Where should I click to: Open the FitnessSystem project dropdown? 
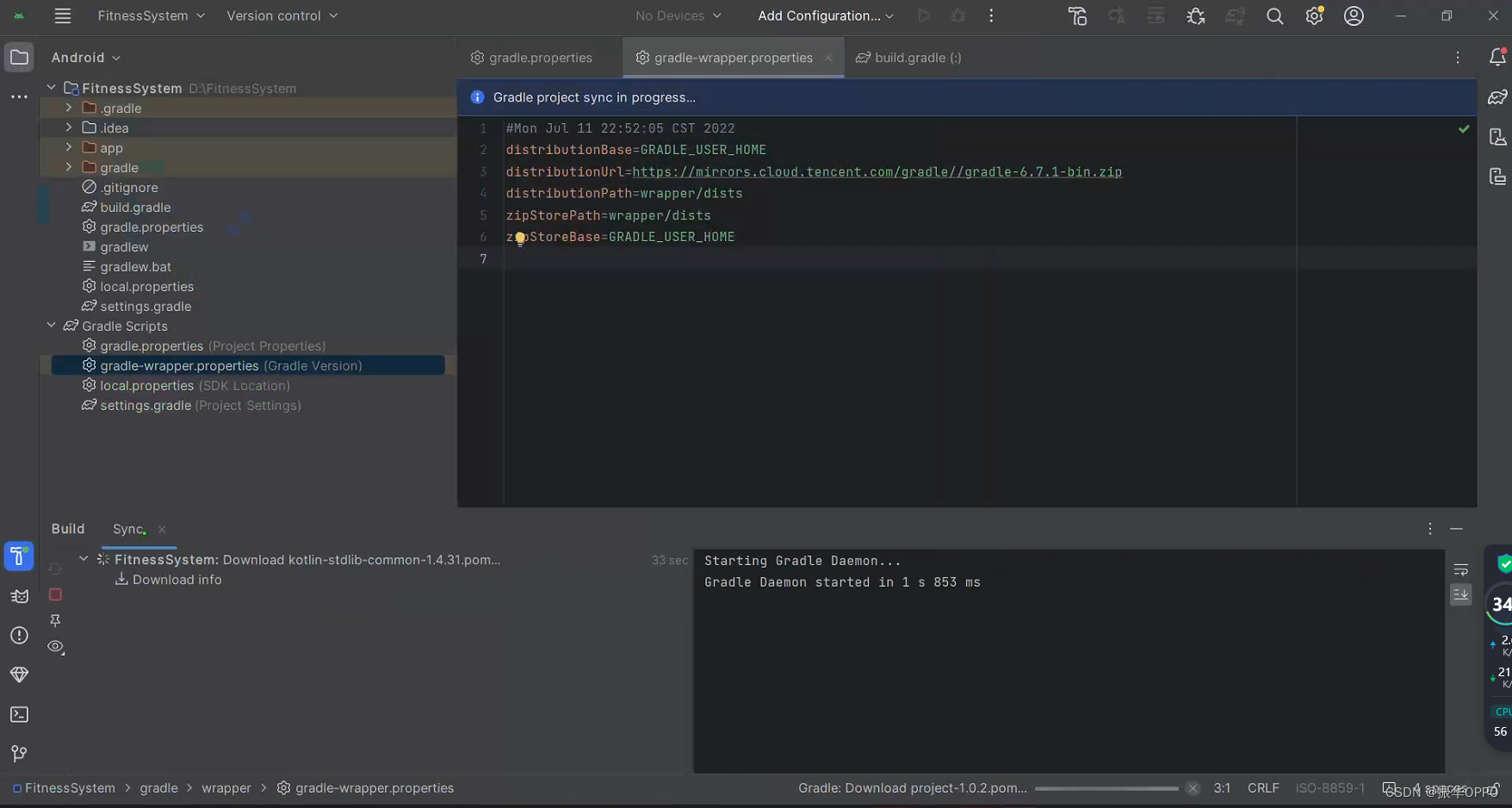[x=151, y=16]
